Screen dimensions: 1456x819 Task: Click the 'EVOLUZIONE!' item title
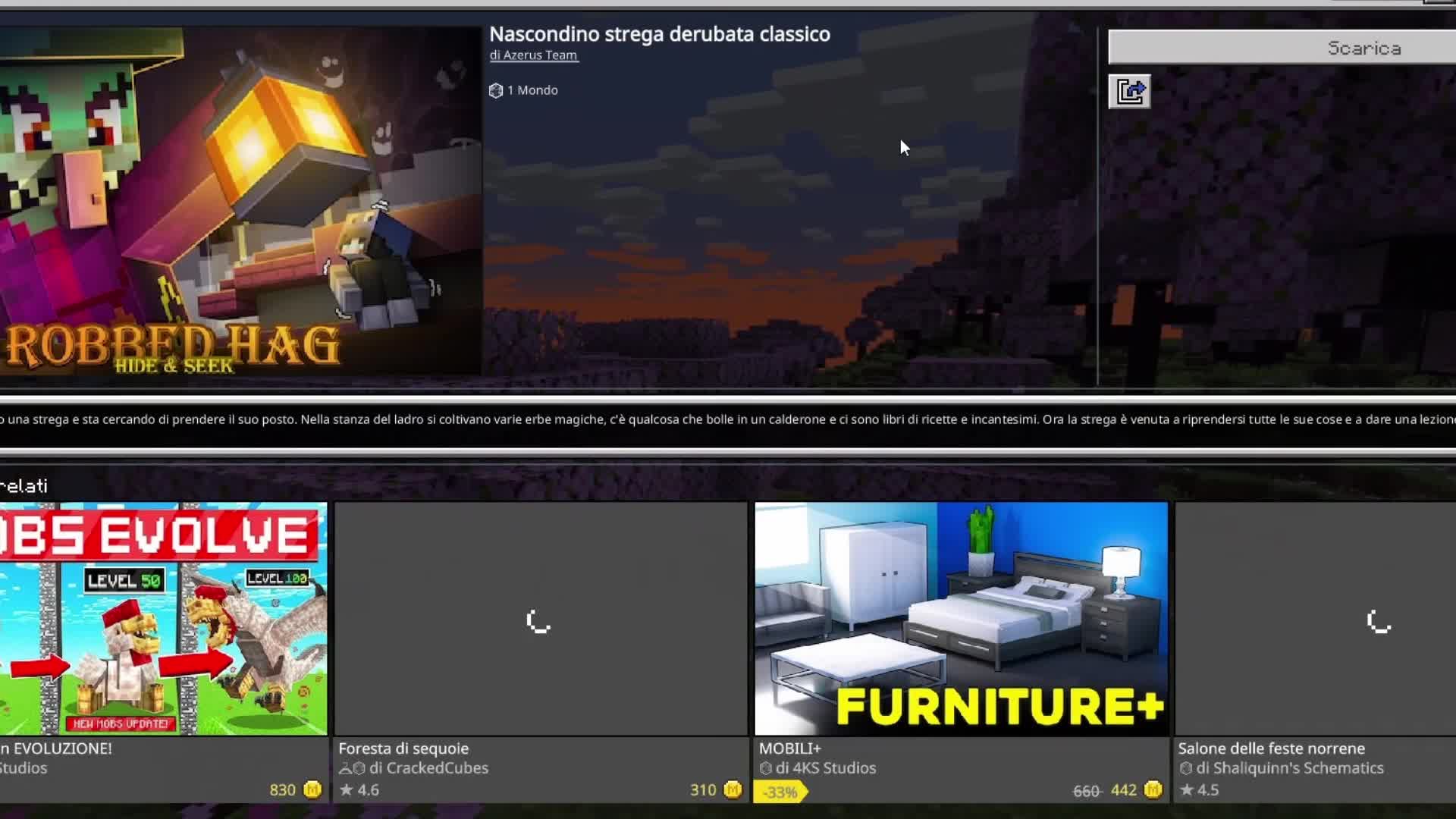[56, 748]
